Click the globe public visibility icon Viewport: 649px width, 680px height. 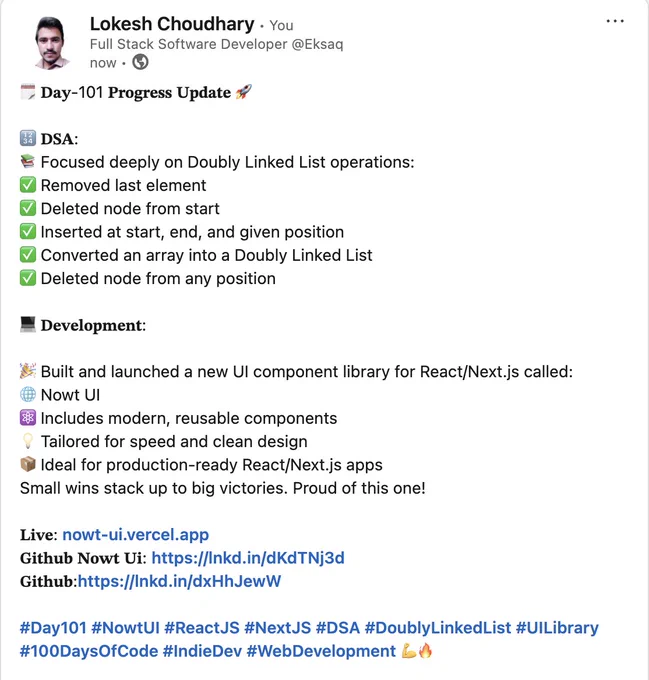140,62
